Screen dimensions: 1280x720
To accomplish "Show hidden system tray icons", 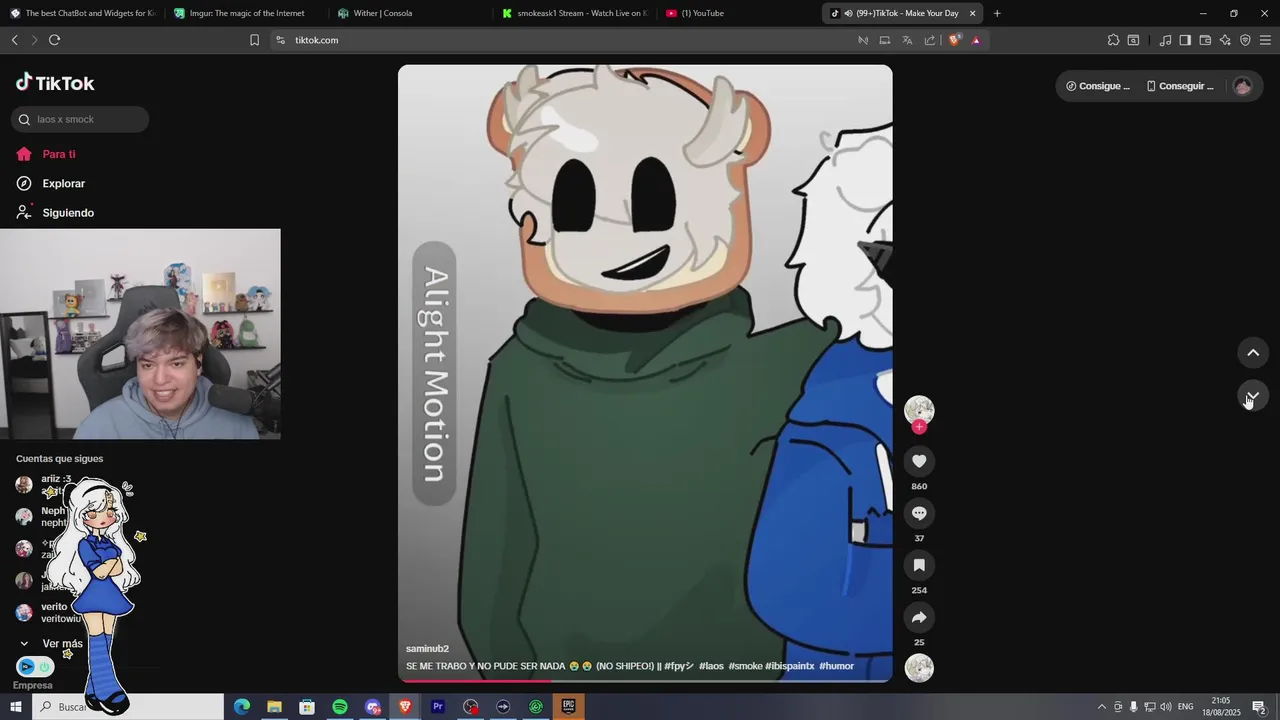I will 1102,707.
